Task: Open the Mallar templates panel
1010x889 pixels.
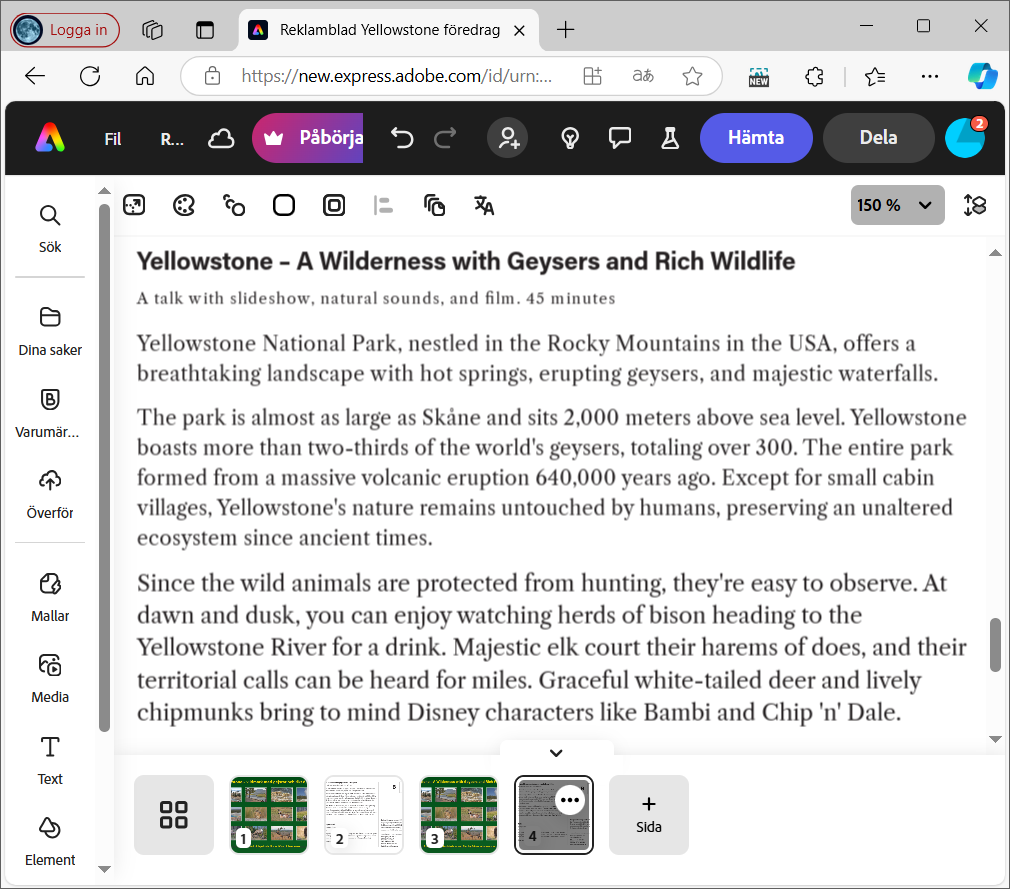Action: (x=50, y=596)
